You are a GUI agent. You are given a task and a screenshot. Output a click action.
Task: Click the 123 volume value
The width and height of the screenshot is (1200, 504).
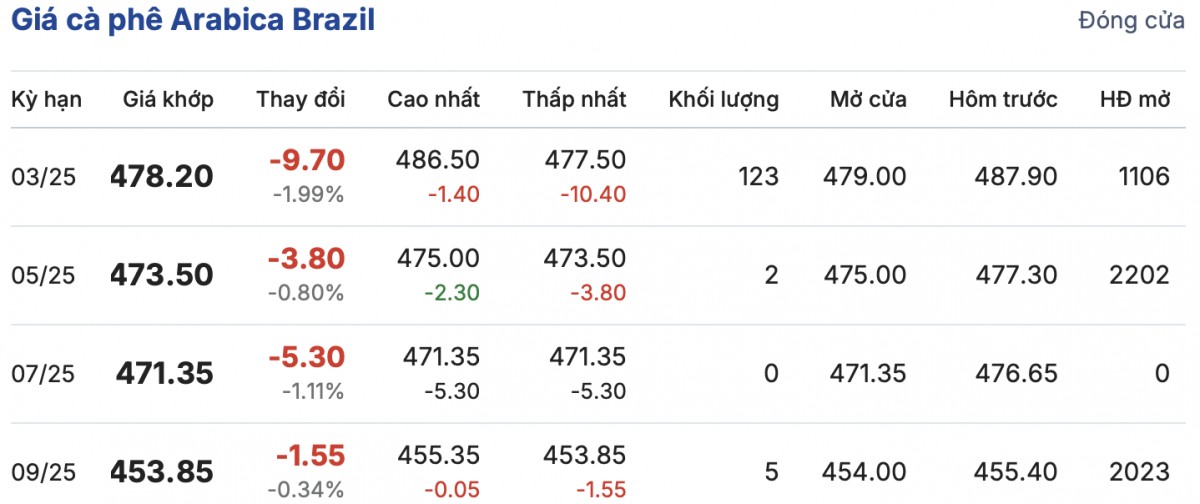coord(759,177)
